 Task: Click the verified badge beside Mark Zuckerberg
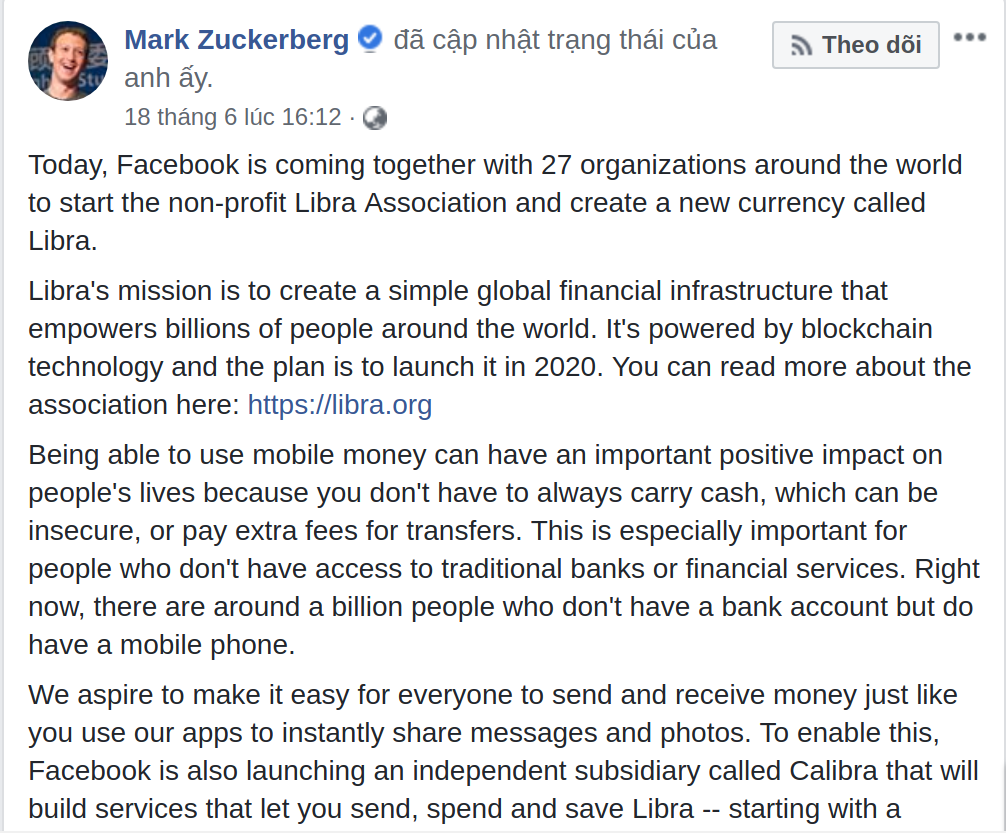(370, 40)
